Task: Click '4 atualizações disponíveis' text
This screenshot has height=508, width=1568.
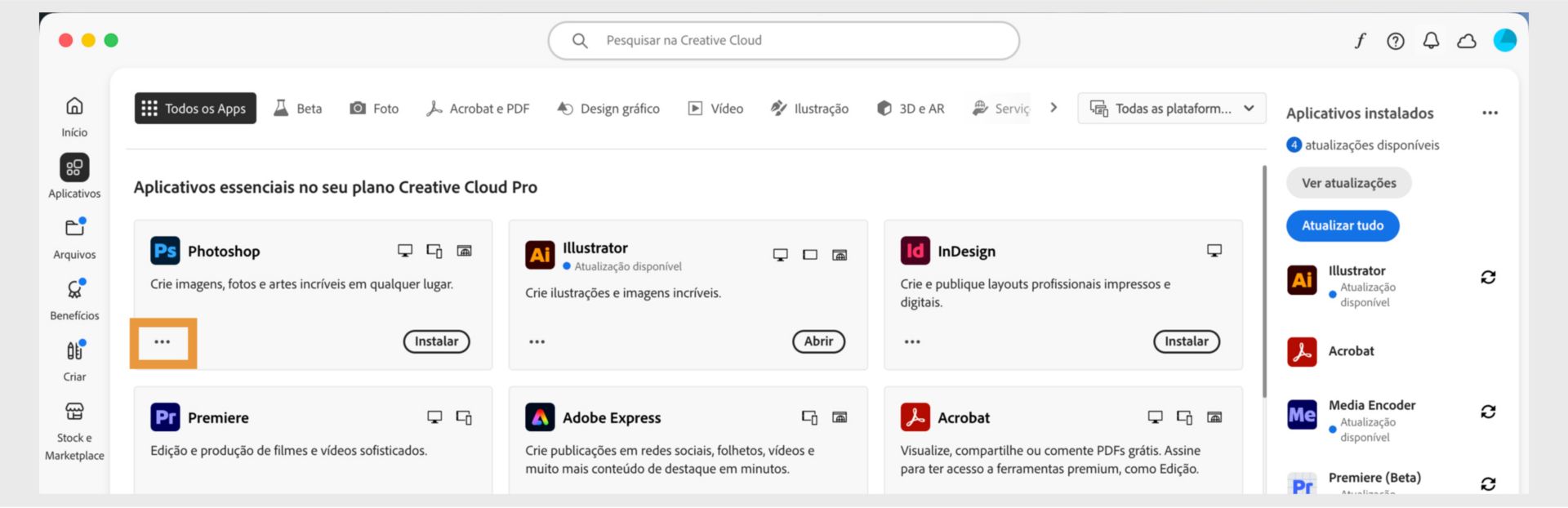Action: click(1363, 145)
